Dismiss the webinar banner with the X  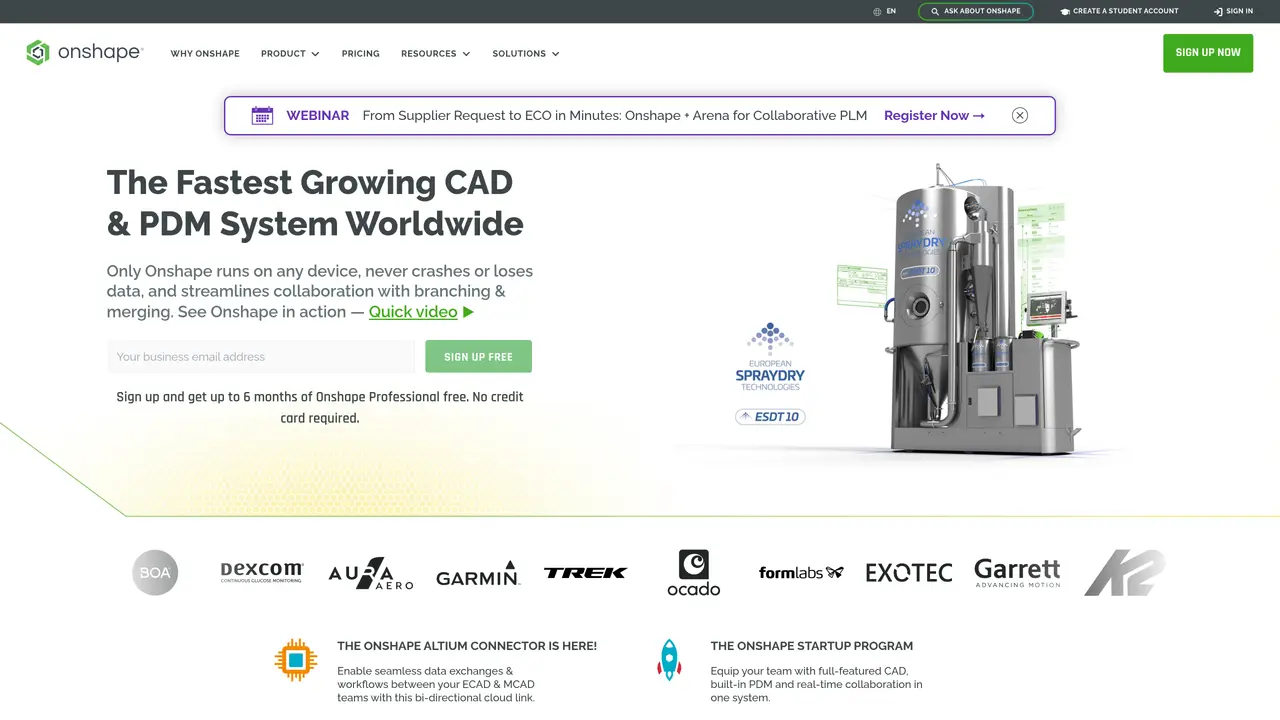click(1020, 115)
